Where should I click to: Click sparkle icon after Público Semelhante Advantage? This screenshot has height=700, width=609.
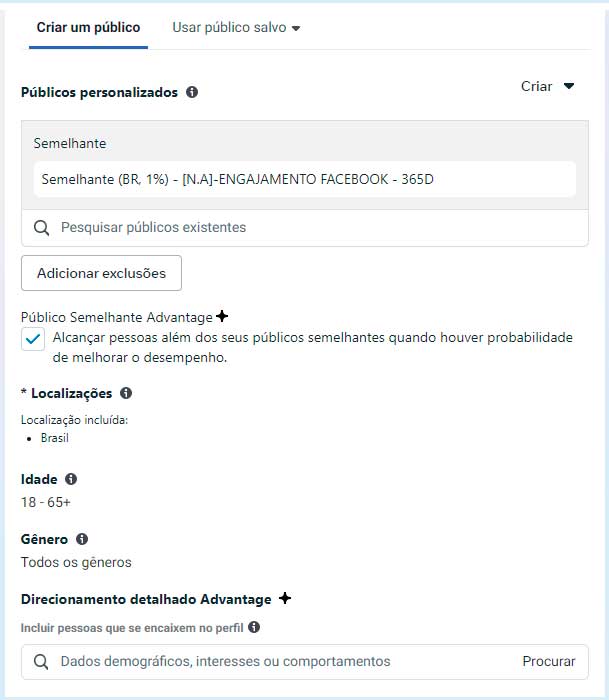coord(222,316)
